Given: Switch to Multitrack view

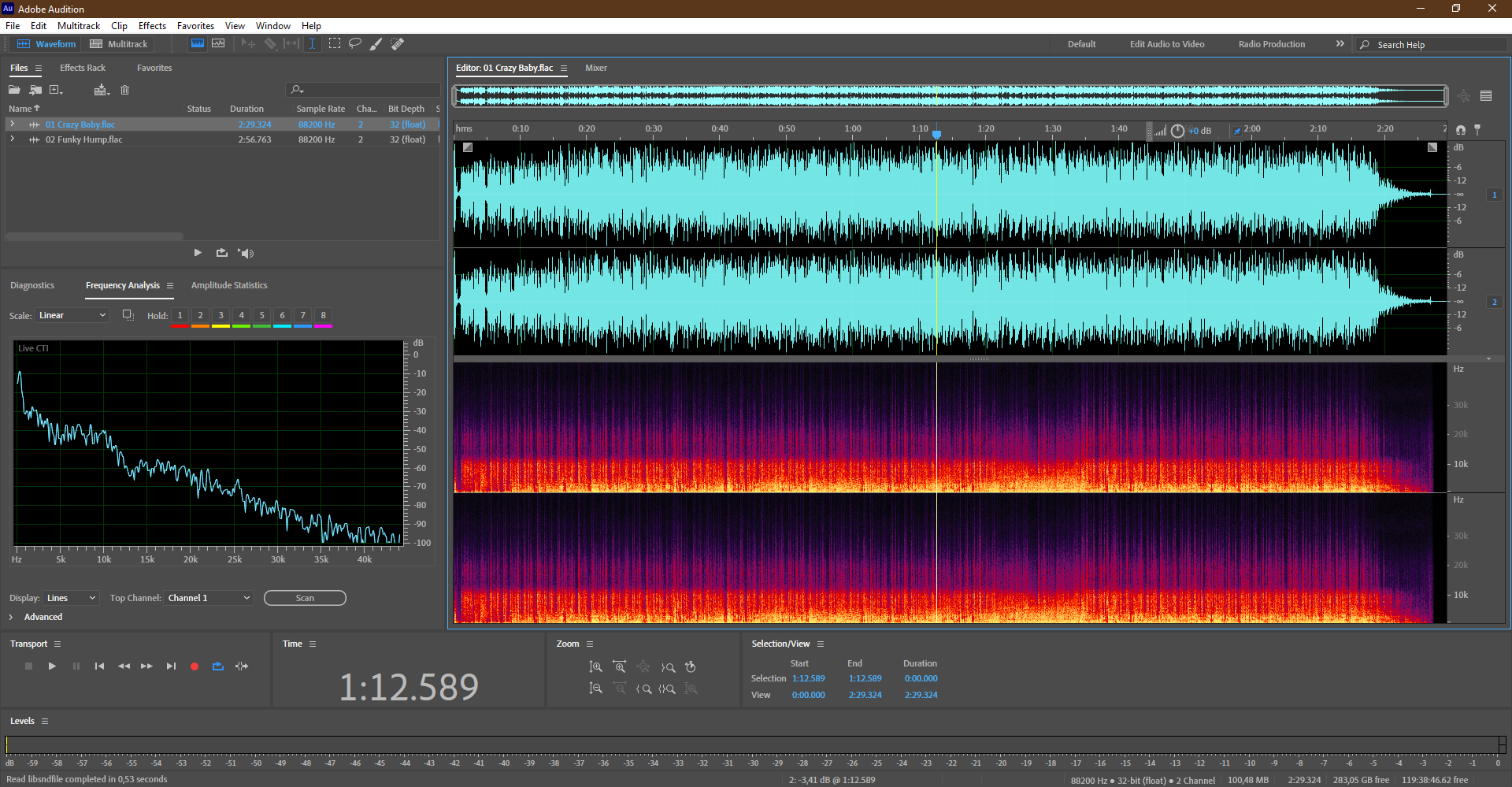Looking at the screenshot, I should 119,44.
